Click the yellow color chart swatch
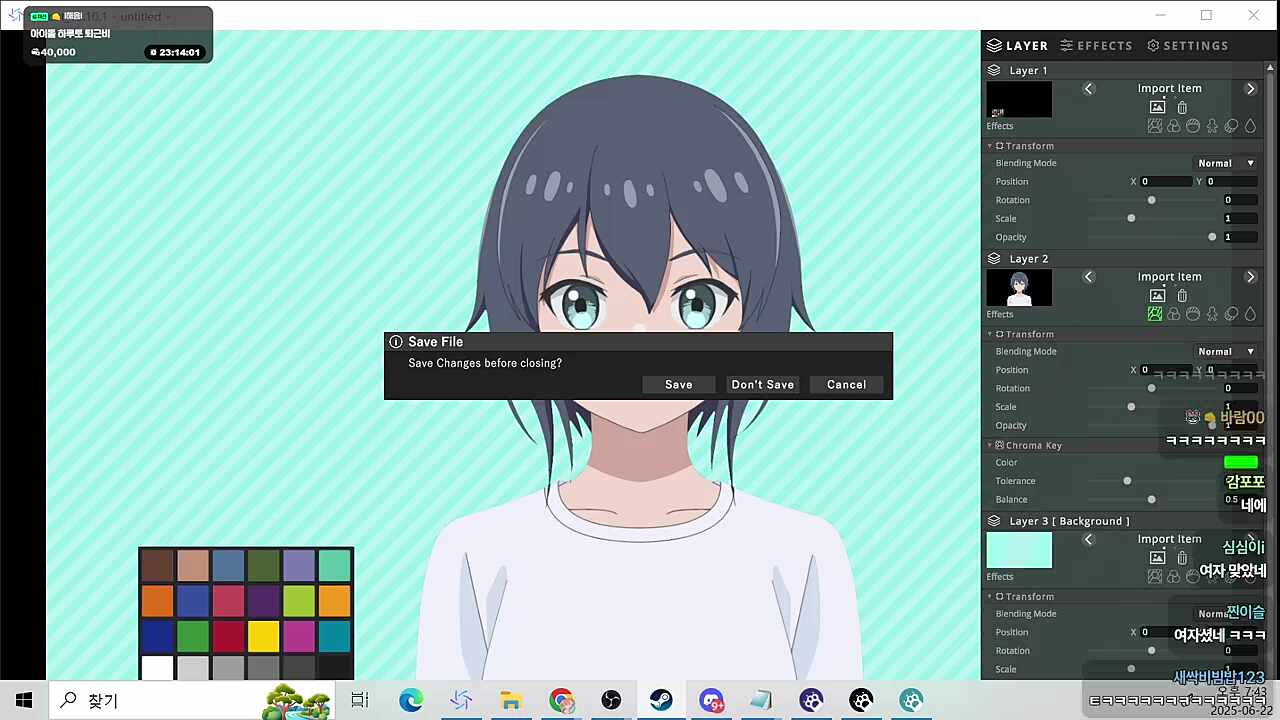 263,636
